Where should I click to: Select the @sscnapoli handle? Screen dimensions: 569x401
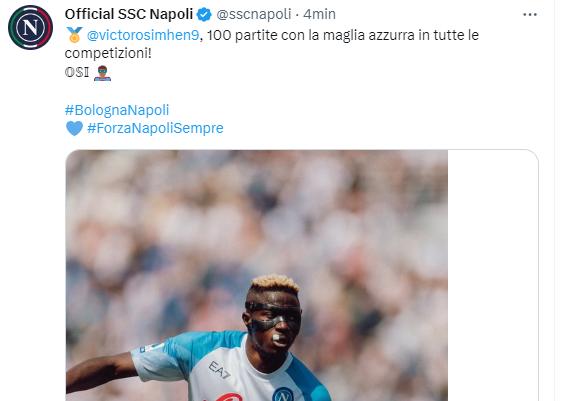click(x=254, y=15)
